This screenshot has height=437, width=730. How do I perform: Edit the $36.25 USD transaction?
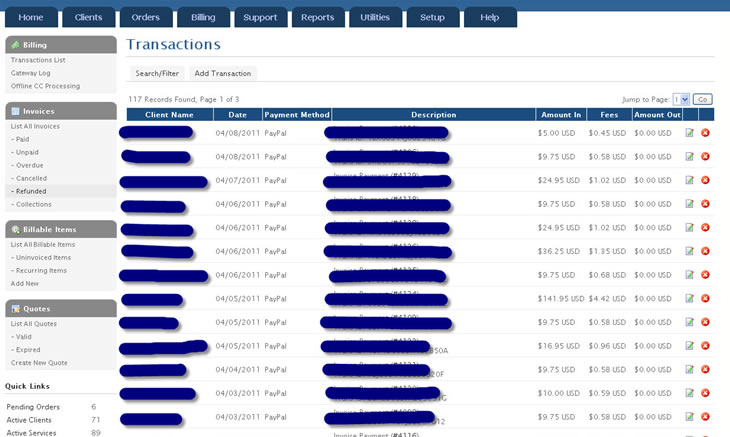coord(689,251)
